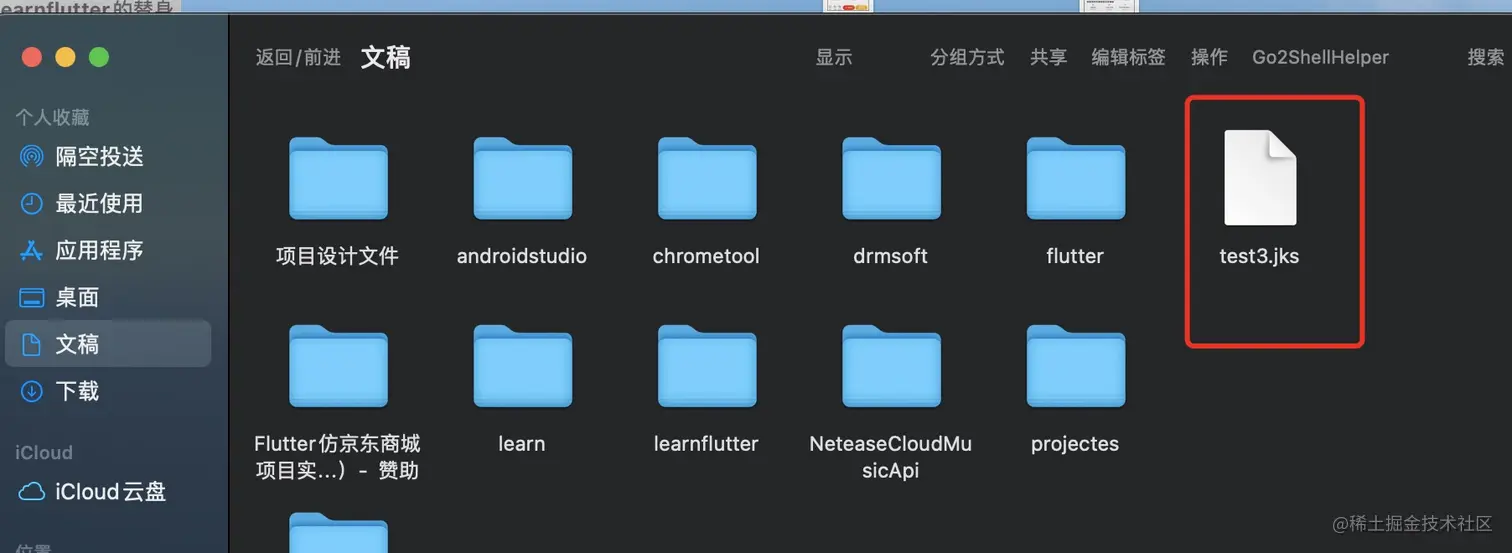Click the 文稿 document sidebar icon
Image resolution: width=1512 pixels, height=553 pixels.
[x=32, y=345]
